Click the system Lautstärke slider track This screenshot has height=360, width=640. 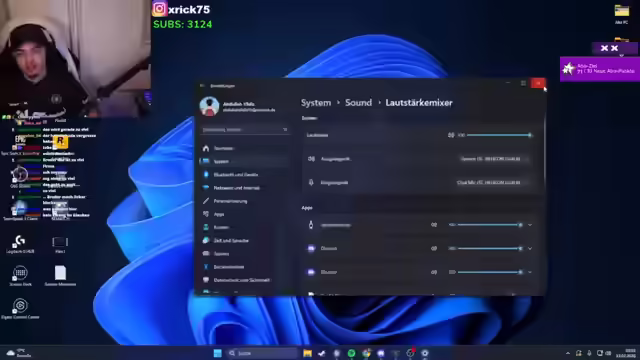(x=499, y=135)
